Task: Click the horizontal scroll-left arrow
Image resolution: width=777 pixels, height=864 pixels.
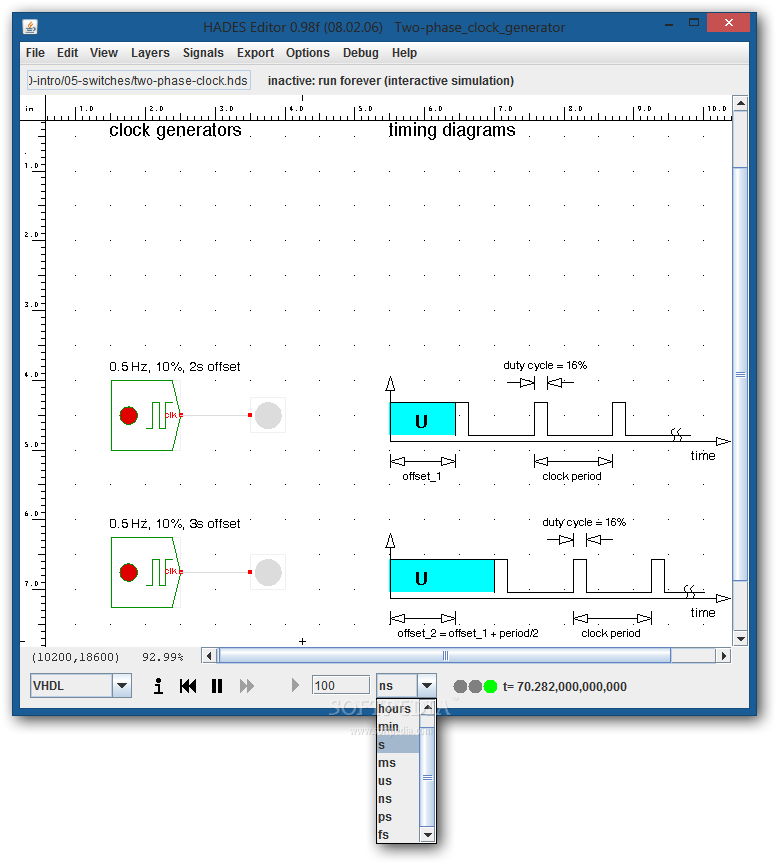Action: (x=209, y=656)
